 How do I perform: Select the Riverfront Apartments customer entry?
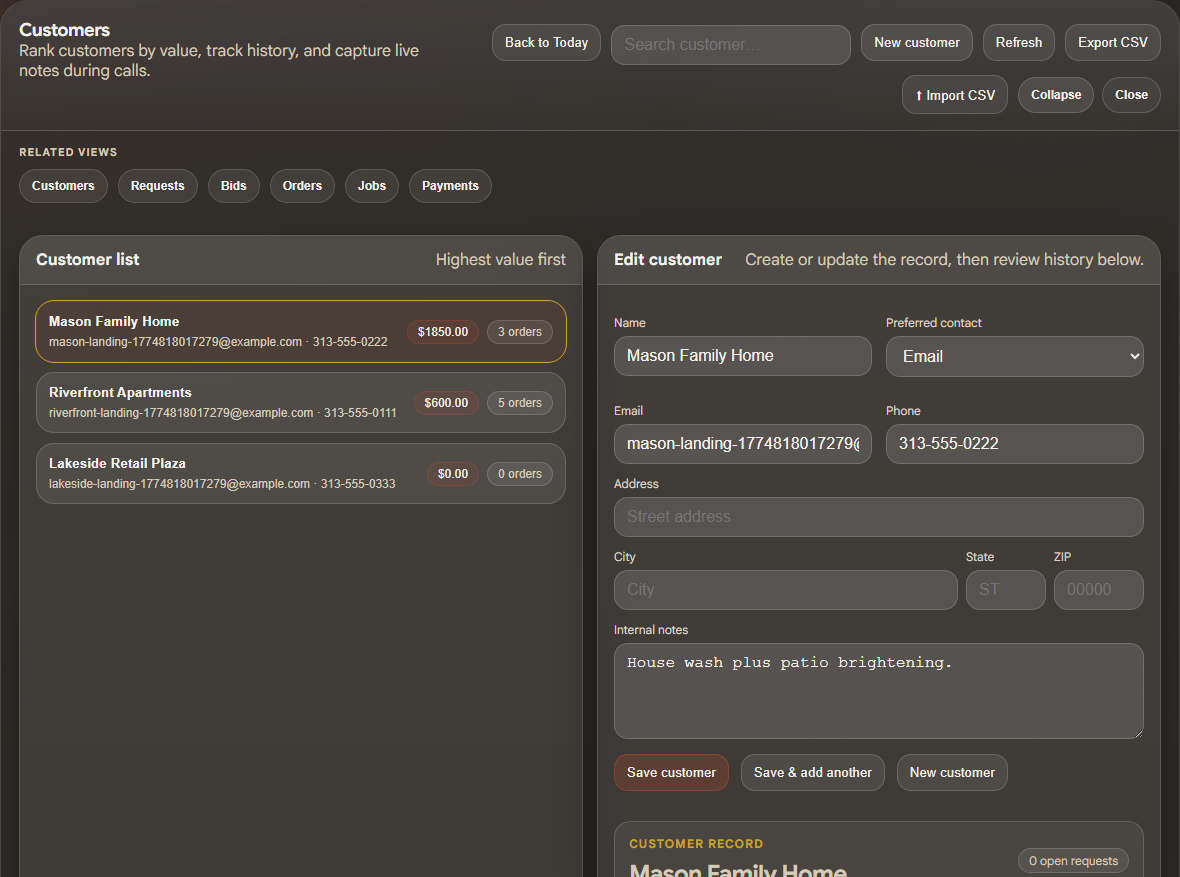(x=300, y=402)
